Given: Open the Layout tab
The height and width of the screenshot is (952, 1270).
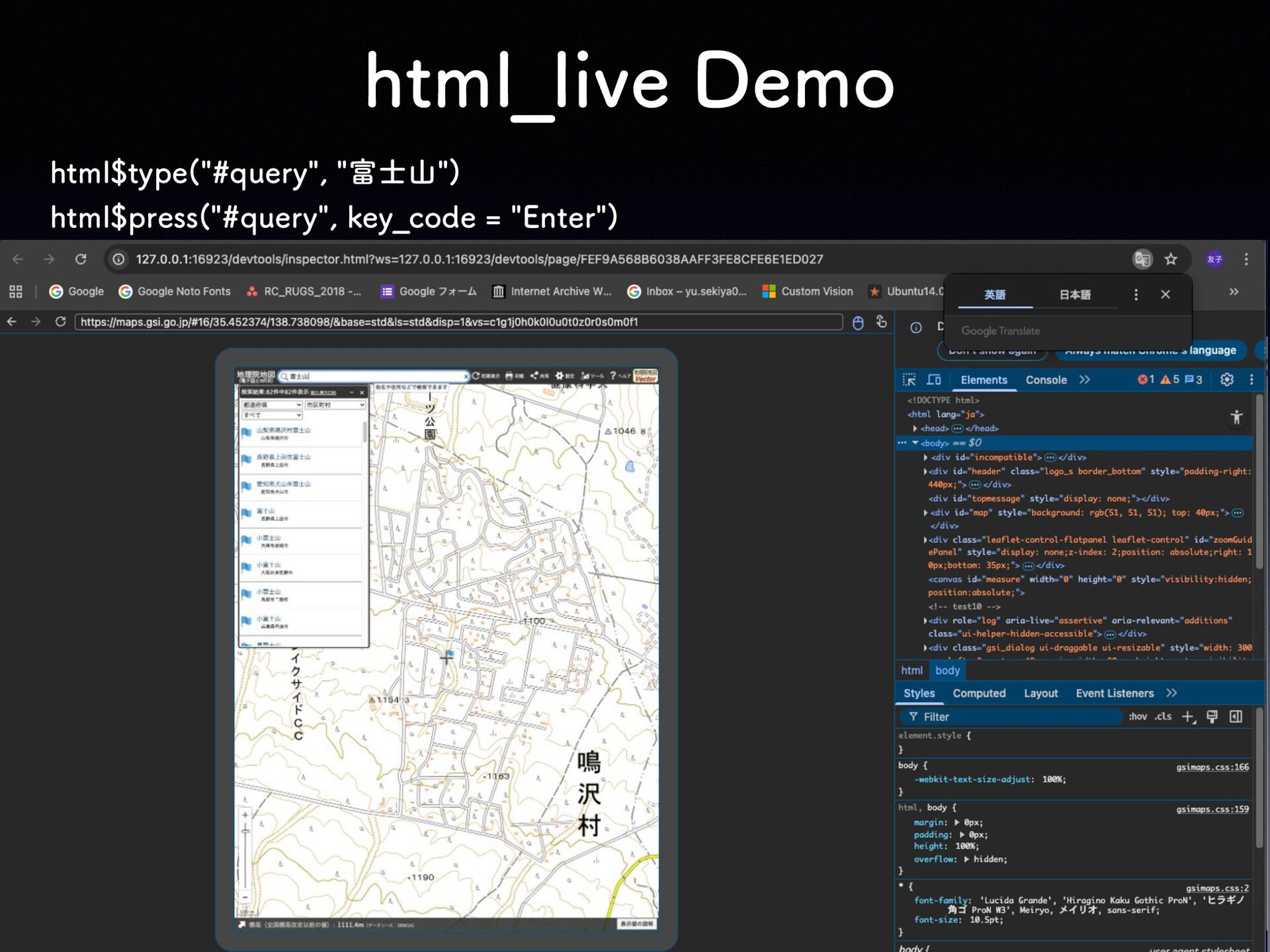Looking at the screenshot, I should 1040,694.
